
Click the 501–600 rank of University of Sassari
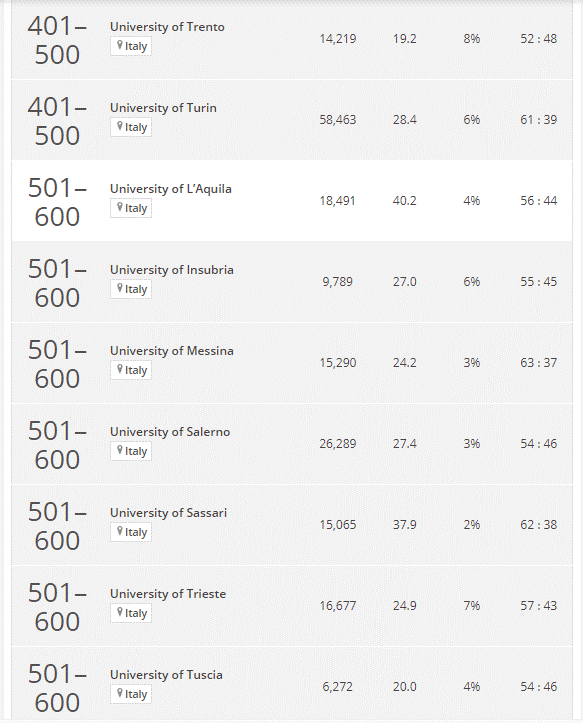(x=57, y=526)
